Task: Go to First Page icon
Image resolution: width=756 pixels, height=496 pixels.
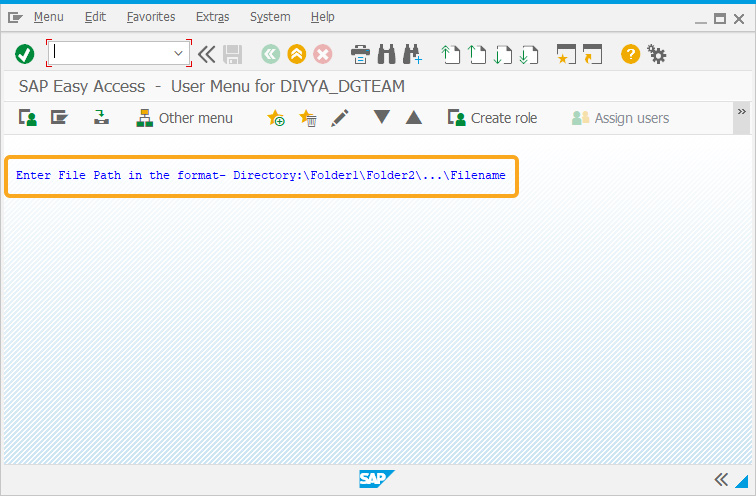Action: coord(451,54)
